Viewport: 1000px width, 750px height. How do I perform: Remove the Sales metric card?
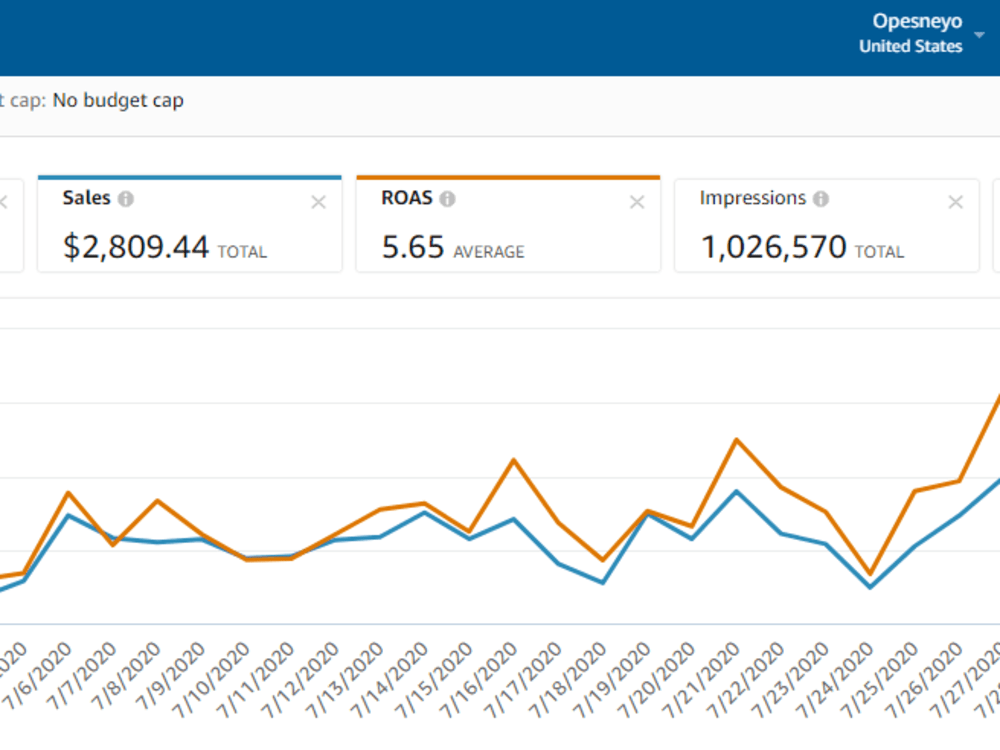click(318, 202)
